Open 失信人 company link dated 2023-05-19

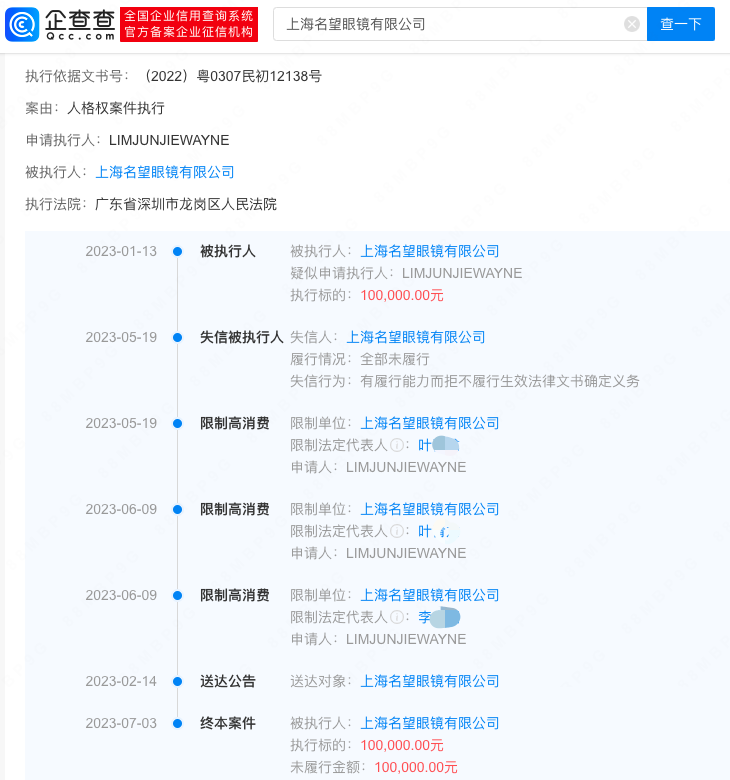[416, 337]
